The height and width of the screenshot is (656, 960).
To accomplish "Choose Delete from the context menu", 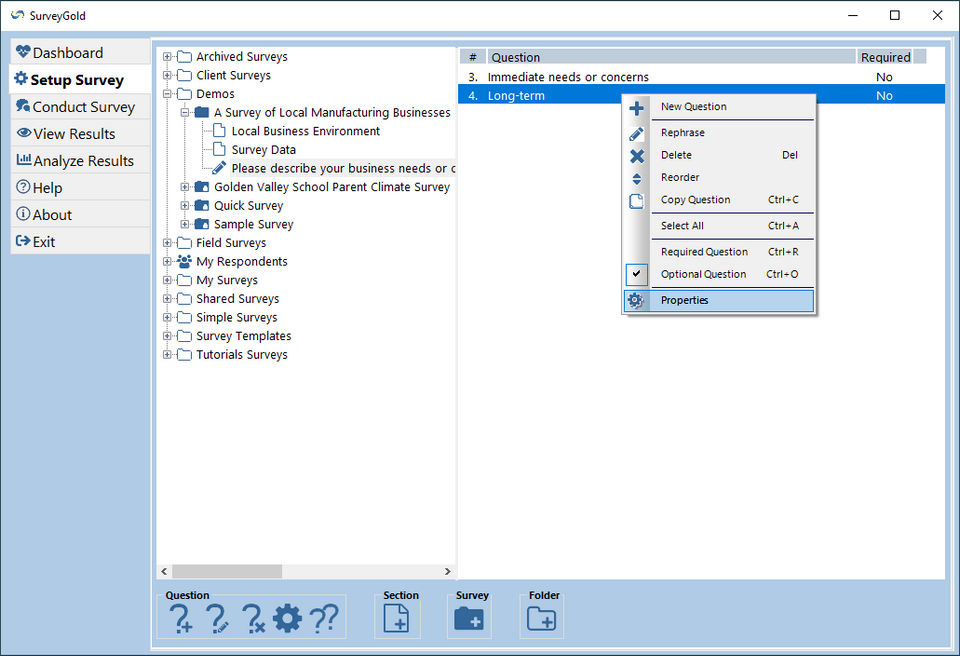I will coord(719,155).
